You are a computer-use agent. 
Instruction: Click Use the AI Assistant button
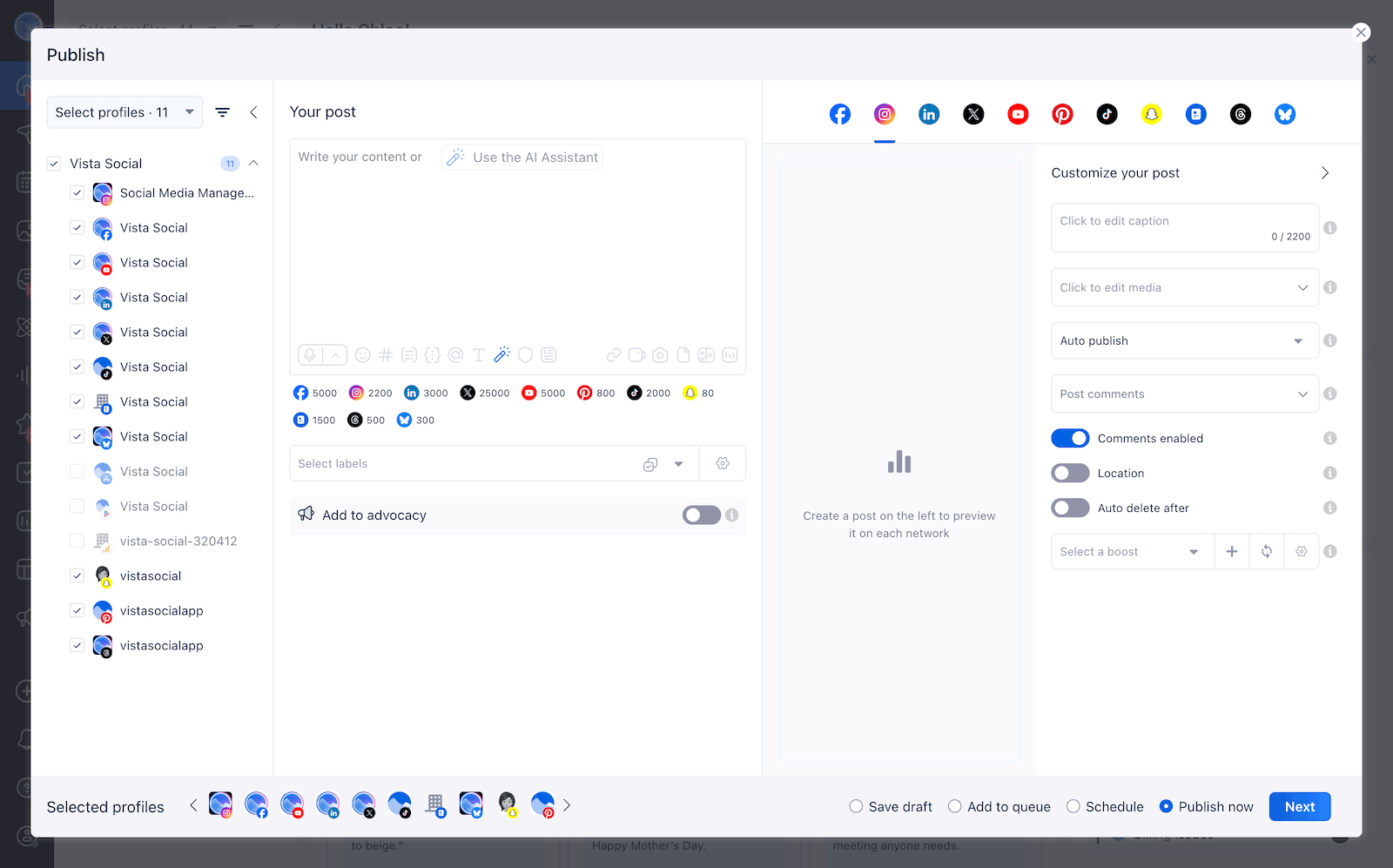[522, 157]
